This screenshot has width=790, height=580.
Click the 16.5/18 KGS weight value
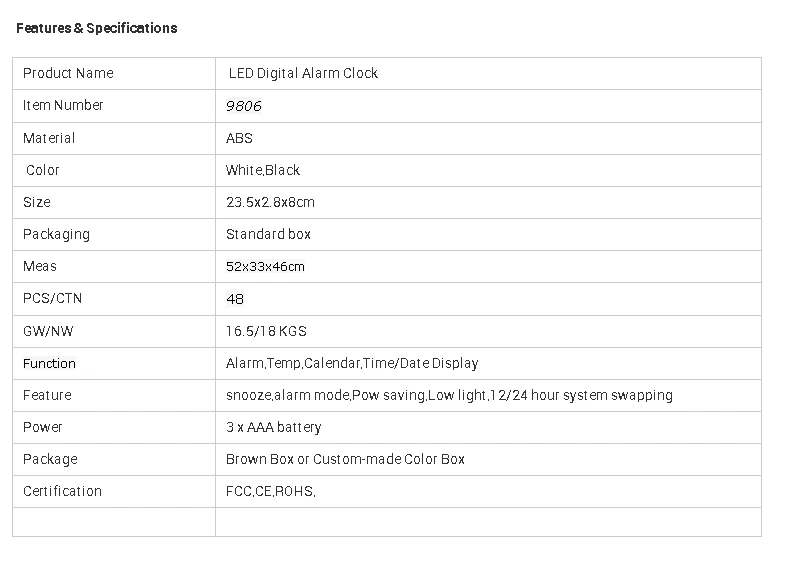[x=266, y=331]
